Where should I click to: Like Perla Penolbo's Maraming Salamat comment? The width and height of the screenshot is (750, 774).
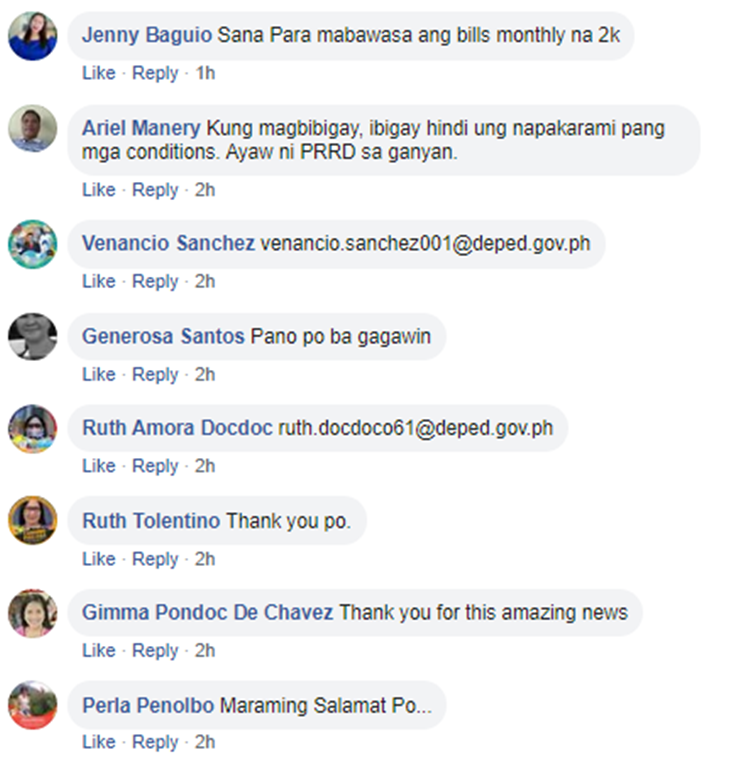[x=99, y=742]
